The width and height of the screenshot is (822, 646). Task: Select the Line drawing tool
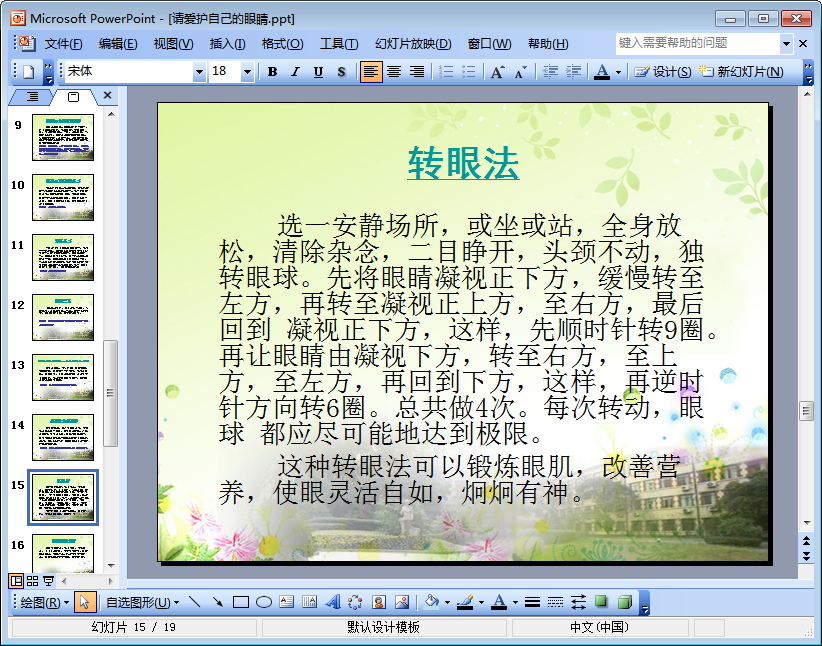click(194, 602)
